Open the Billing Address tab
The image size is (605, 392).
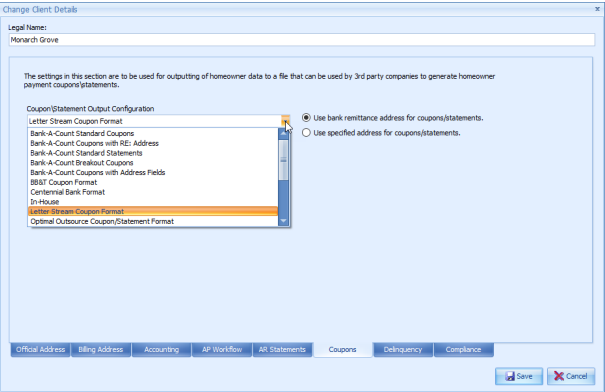click(x=100, y=350)
